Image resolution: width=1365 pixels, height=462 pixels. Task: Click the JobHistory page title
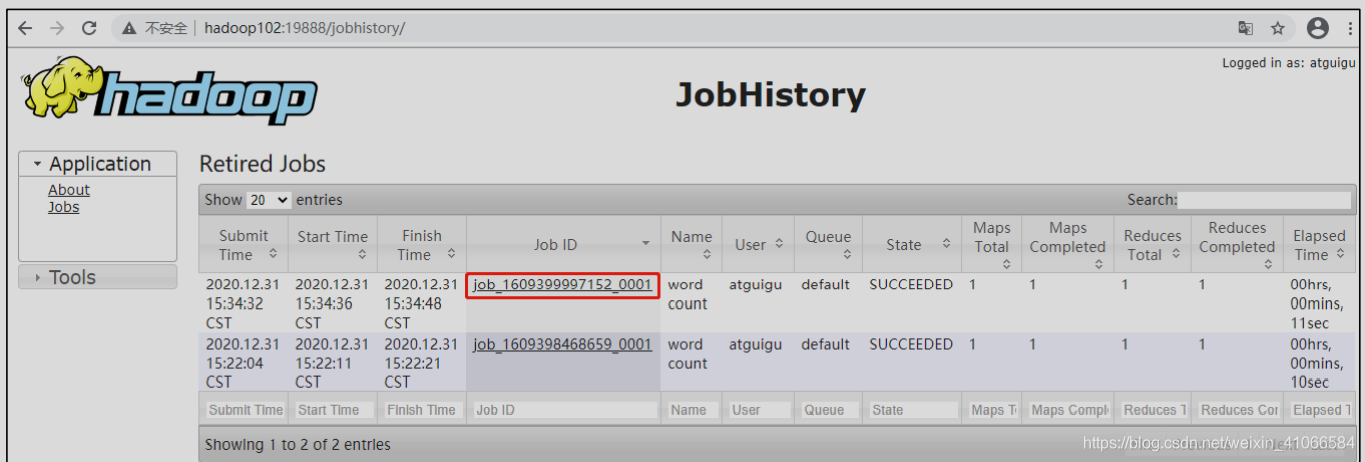(770, 95)
